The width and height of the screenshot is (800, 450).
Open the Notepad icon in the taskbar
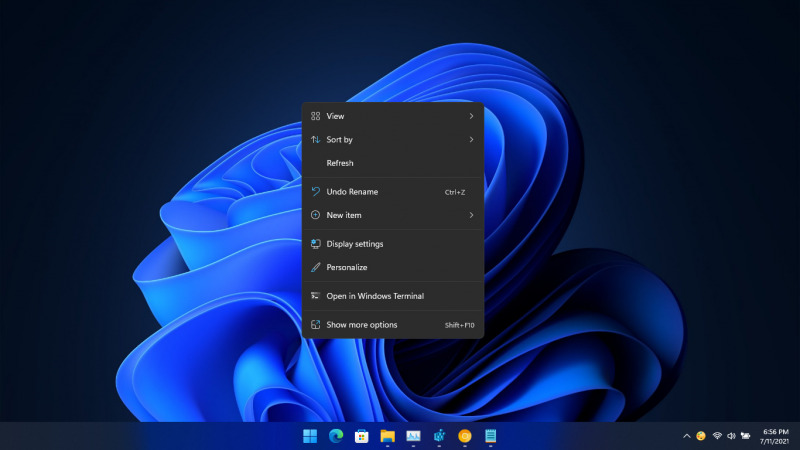[x=490, y=436]
